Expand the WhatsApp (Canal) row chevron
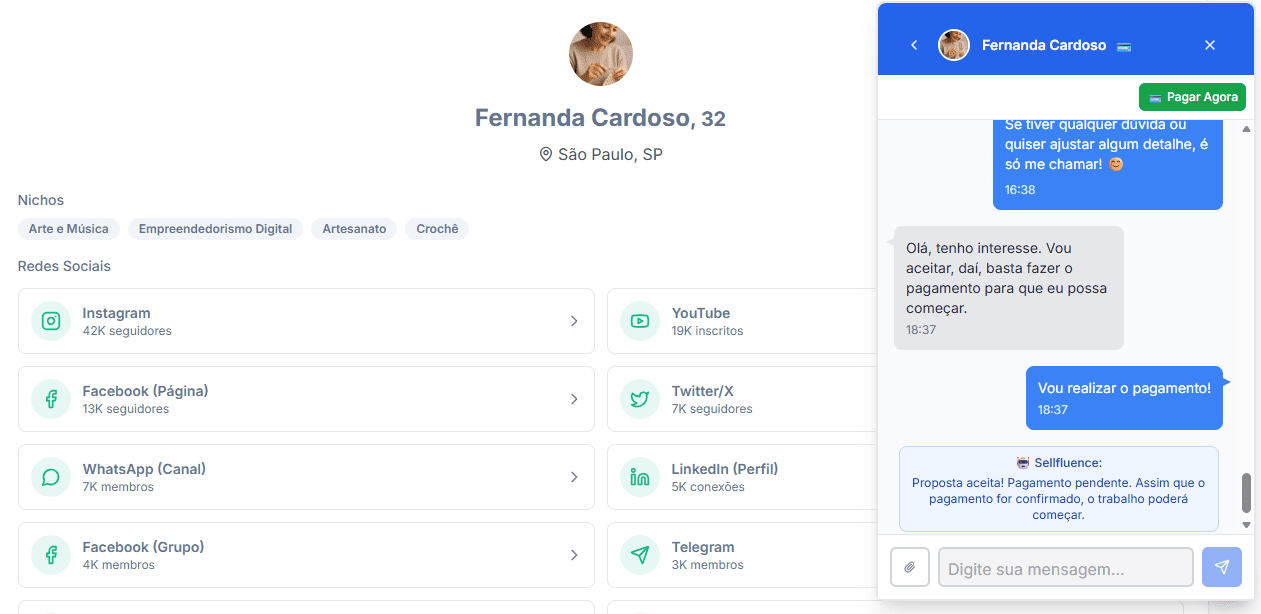The width and height of the screenshot is (1261, 614). 574,477
